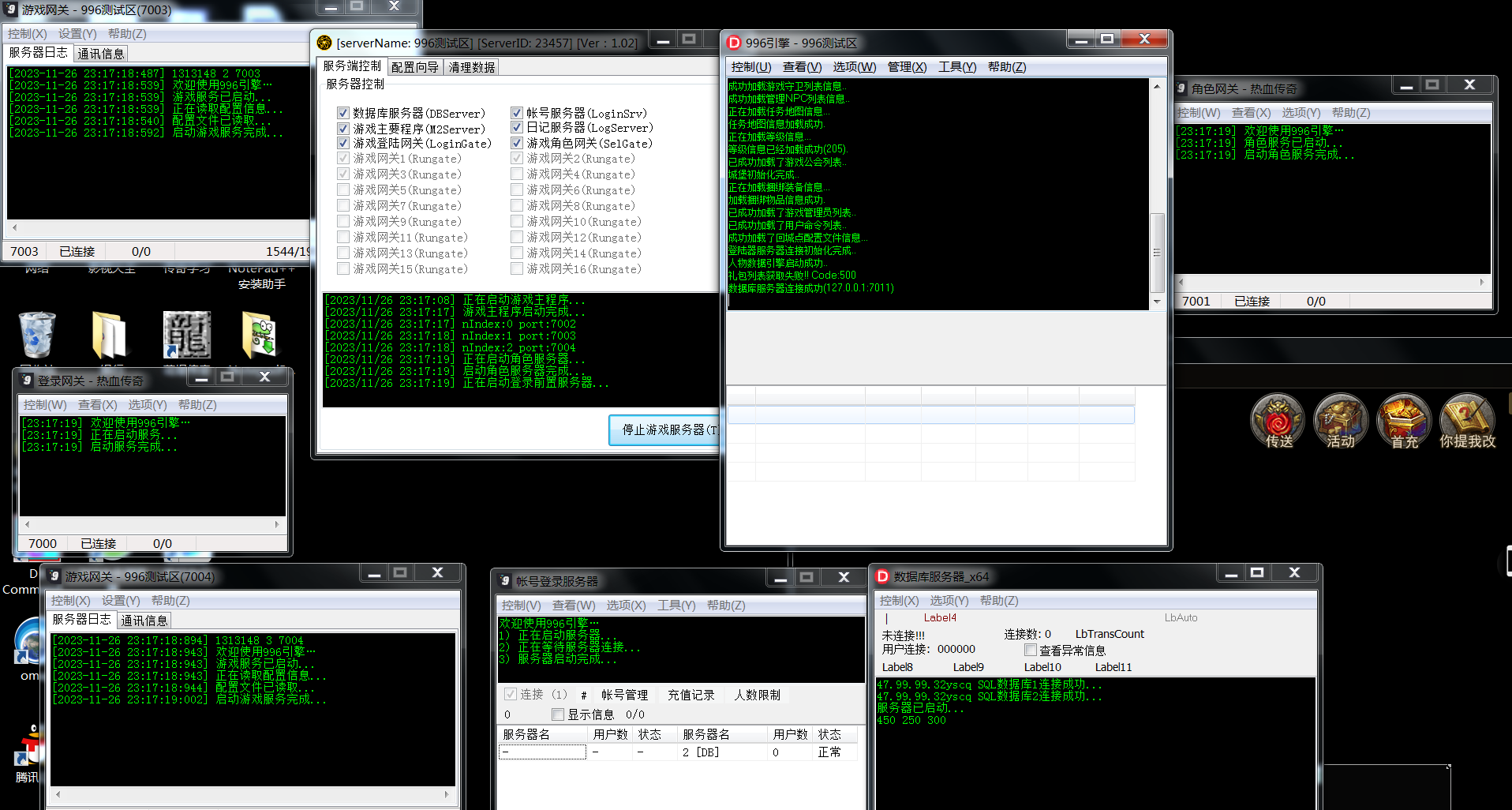
Task: Open 查看(V) menu in 996引擎 window
Action: 802,67
